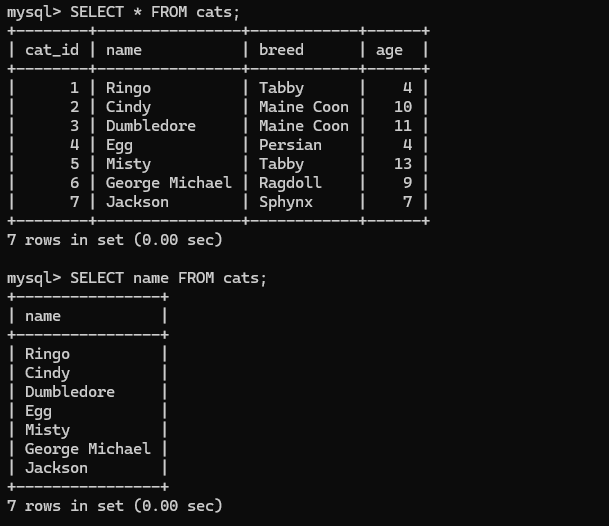Viewport: 609px width, 526px height.
Task: Click Misty in the second table
Action: click(47, 430)
